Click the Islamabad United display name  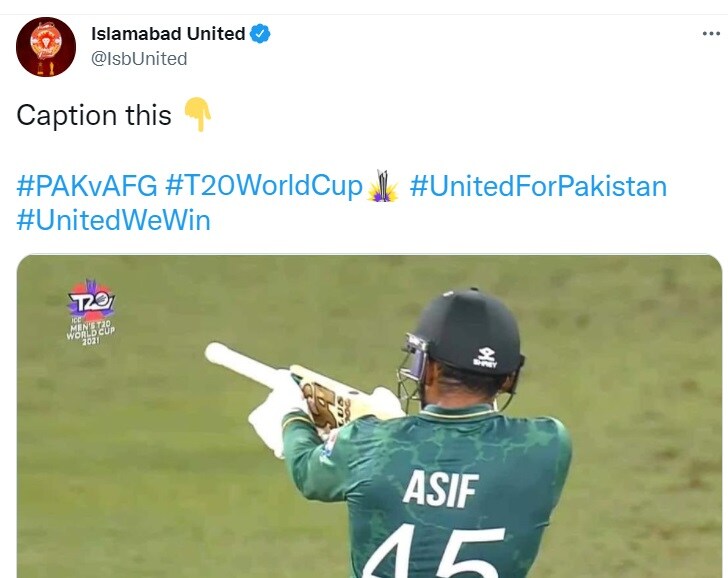[x=168, y=34]
